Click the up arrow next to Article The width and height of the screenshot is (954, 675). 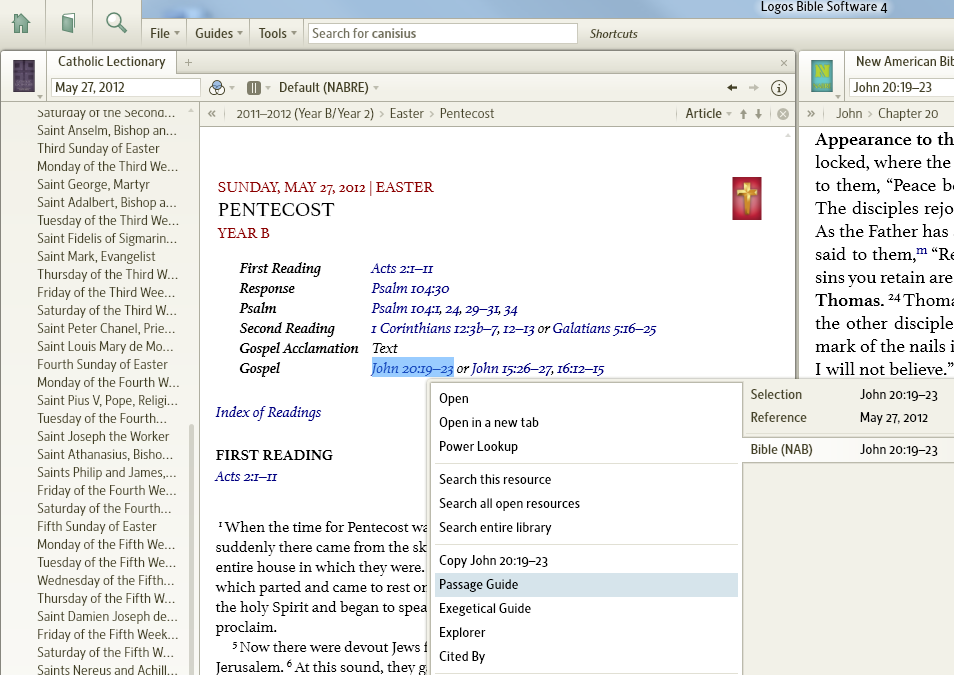(744, 113)
